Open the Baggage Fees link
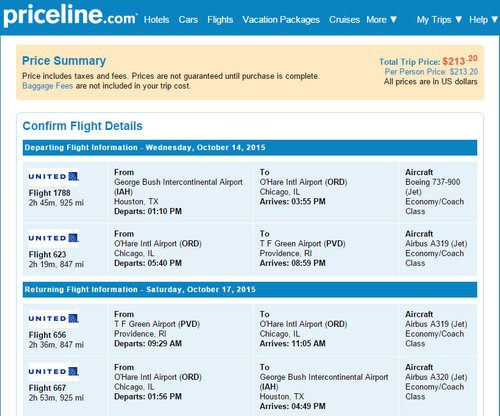Screen dimensions: 500x416 coord(47,86)
